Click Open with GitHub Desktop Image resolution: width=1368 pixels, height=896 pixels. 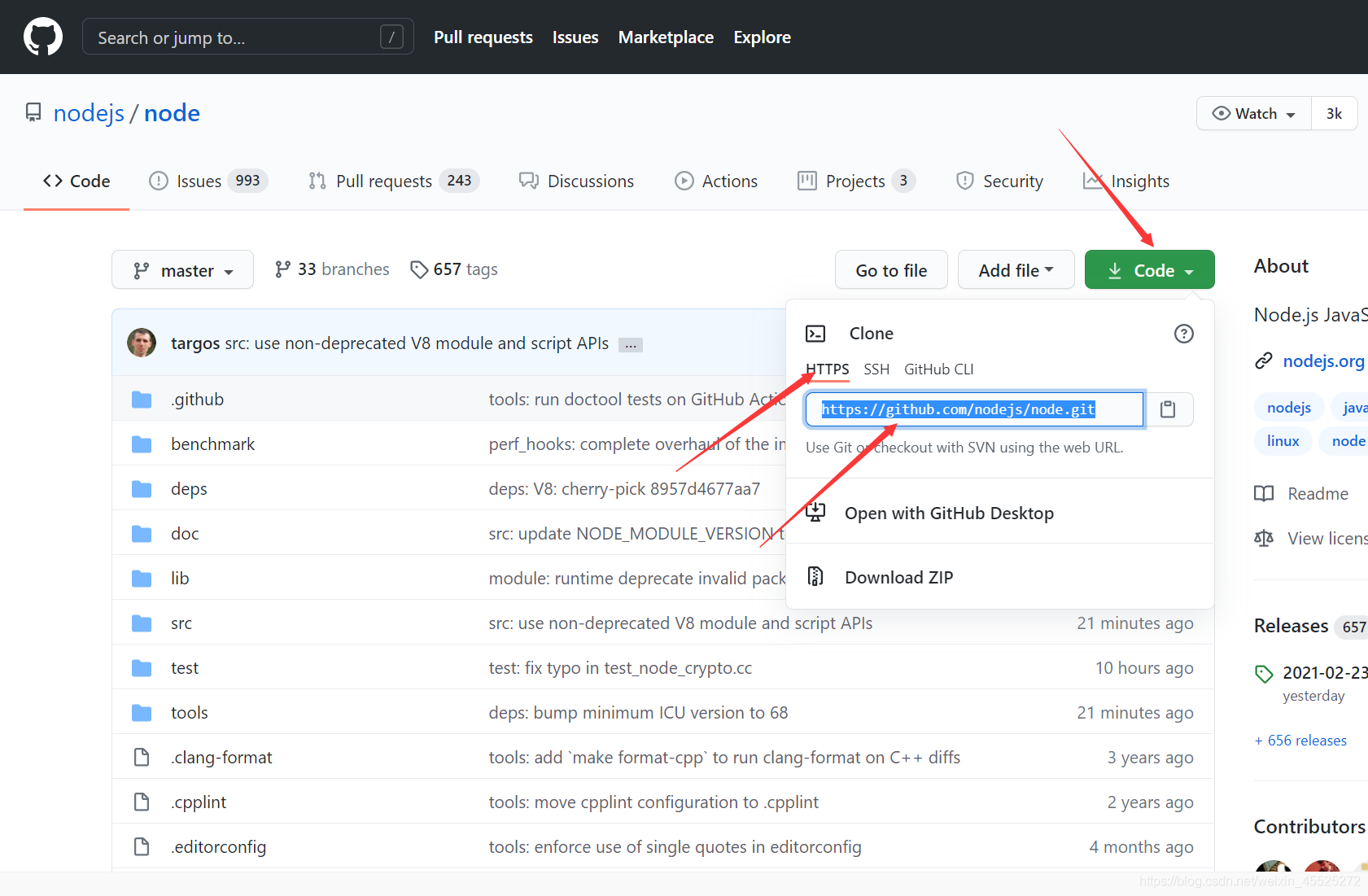click(x=949, y=514)
